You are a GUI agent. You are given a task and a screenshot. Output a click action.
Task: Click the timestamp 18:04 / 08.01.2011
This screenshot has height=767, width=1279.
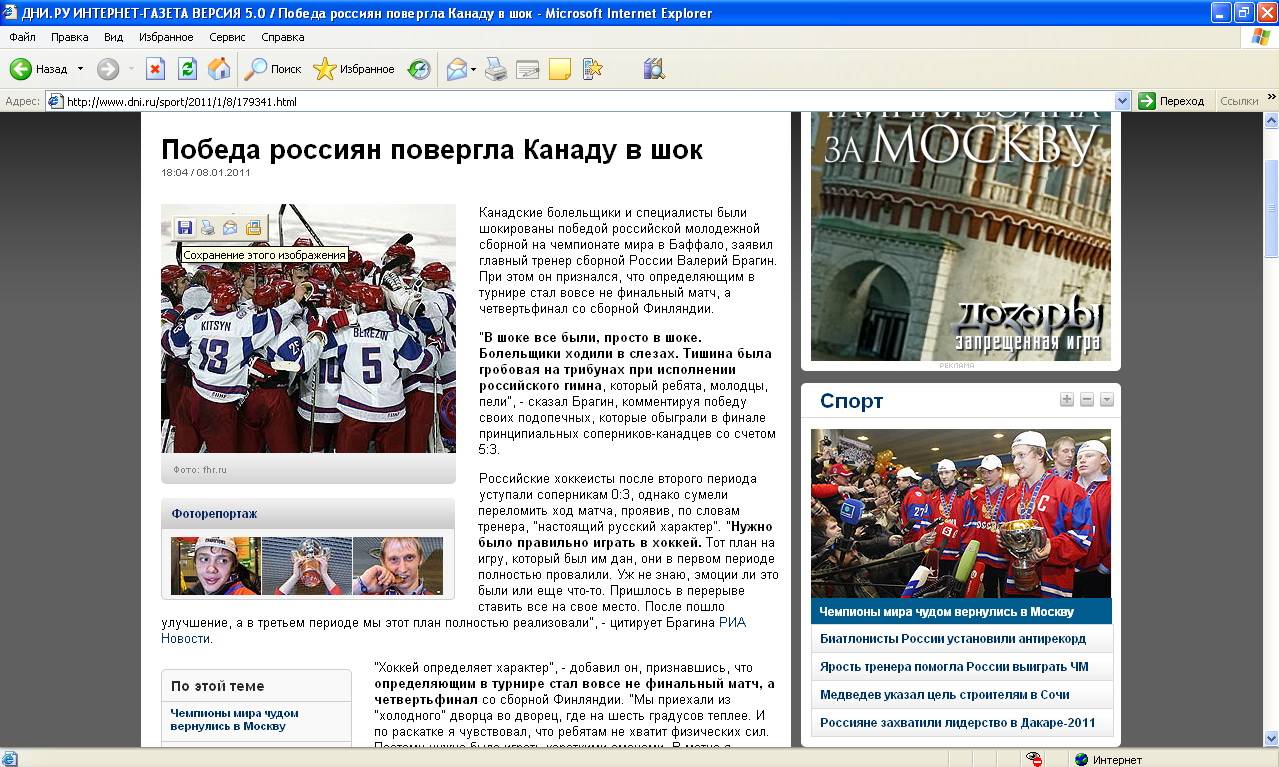click(x=205, y=173)
